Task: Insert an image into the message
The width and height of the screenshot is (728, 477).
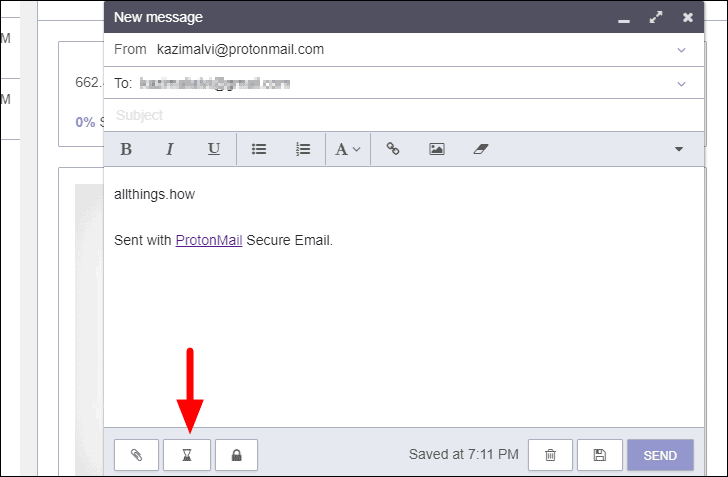Action: [x=436, y=149]
